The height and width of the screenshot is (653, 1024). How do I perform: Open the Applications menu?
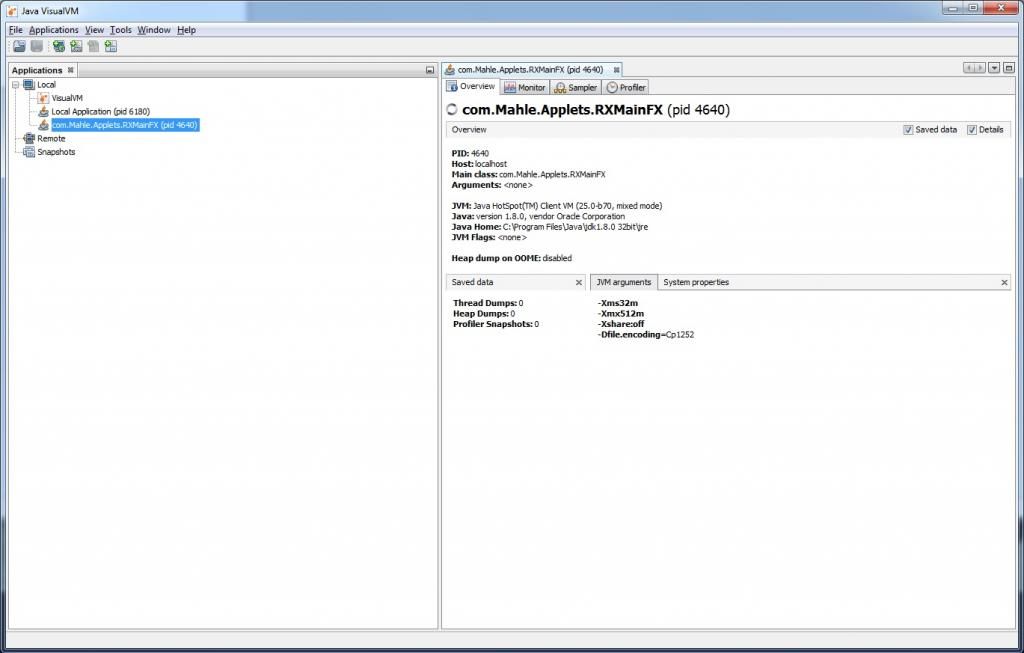53,29
